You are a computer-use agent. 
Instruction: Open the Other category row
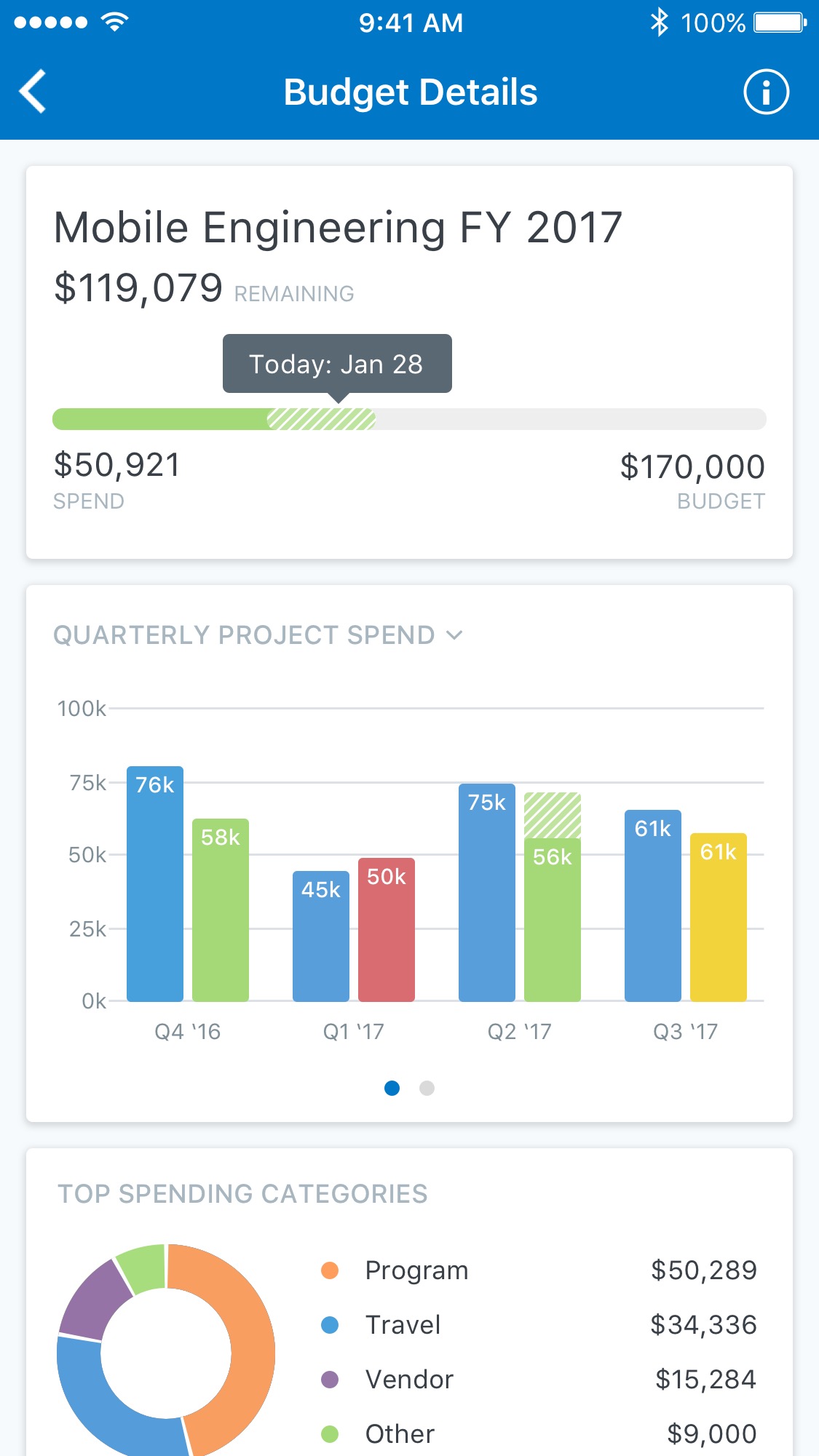pyautogui.click(x=539, y=1433)
